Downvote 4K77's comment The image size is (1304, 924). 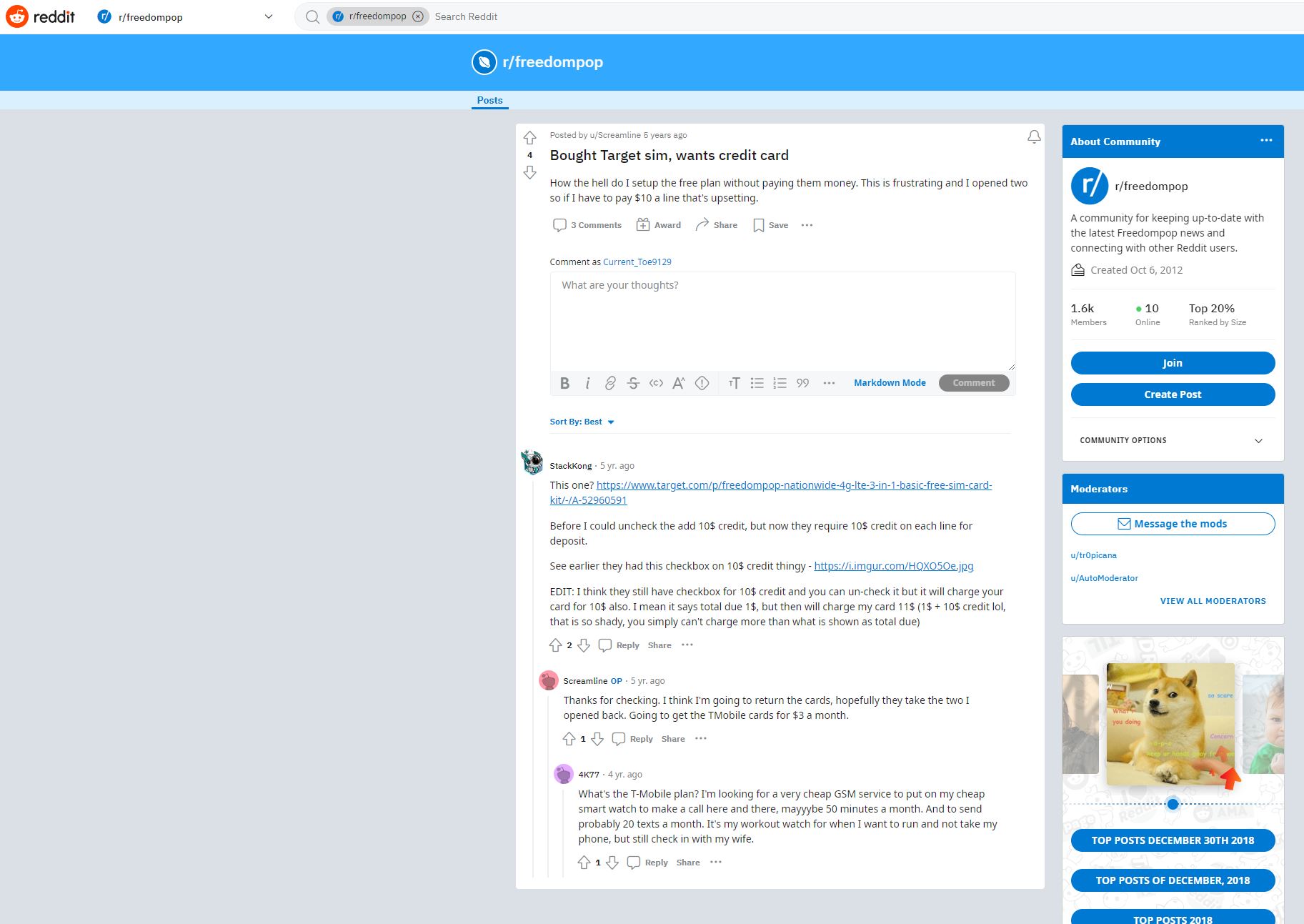(x=612, y=863)
